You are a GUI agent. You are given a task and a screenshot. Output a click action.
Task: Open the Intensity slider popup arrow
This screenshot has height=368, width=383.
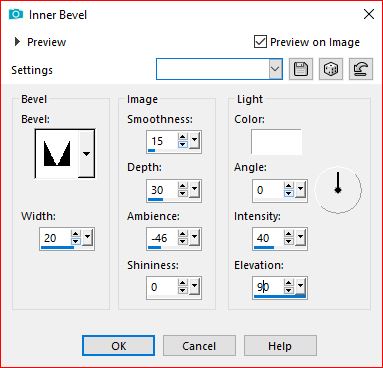(300, 237)
